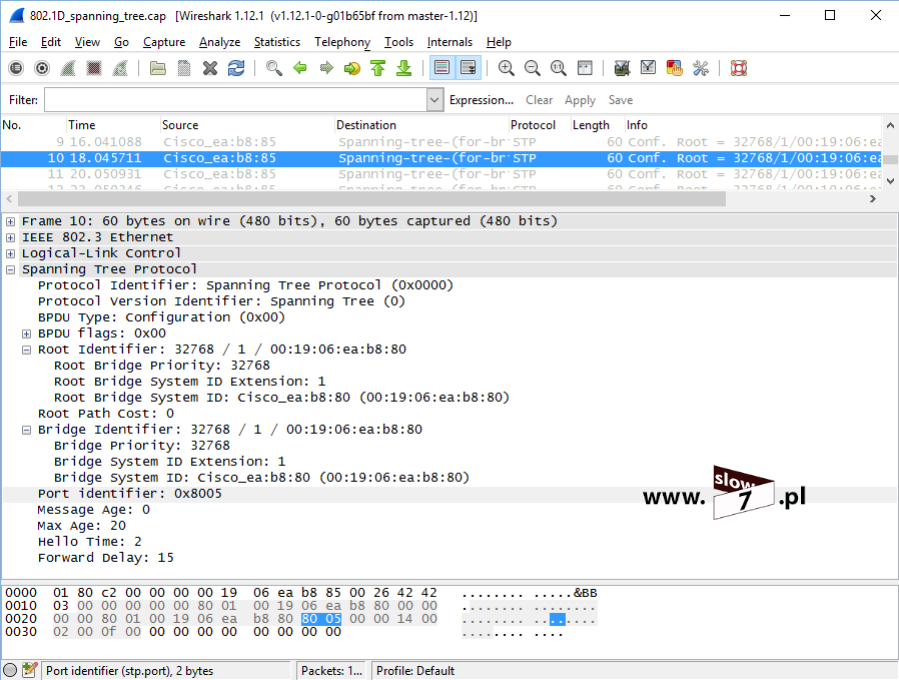Image resolution: width=899 pixels, height=680 pixels.
Task: Expand the BPDU flags node
Action: pos(26,334)
